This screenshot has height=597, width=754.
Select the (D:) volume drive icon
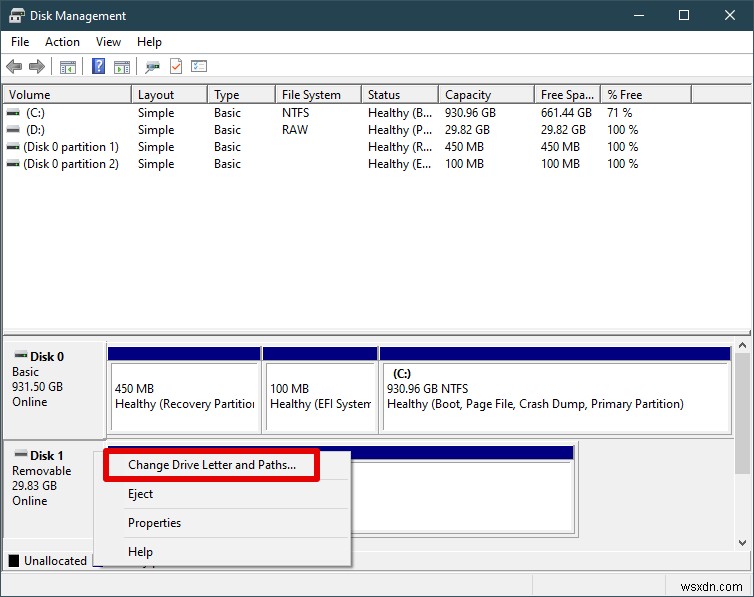13,129
